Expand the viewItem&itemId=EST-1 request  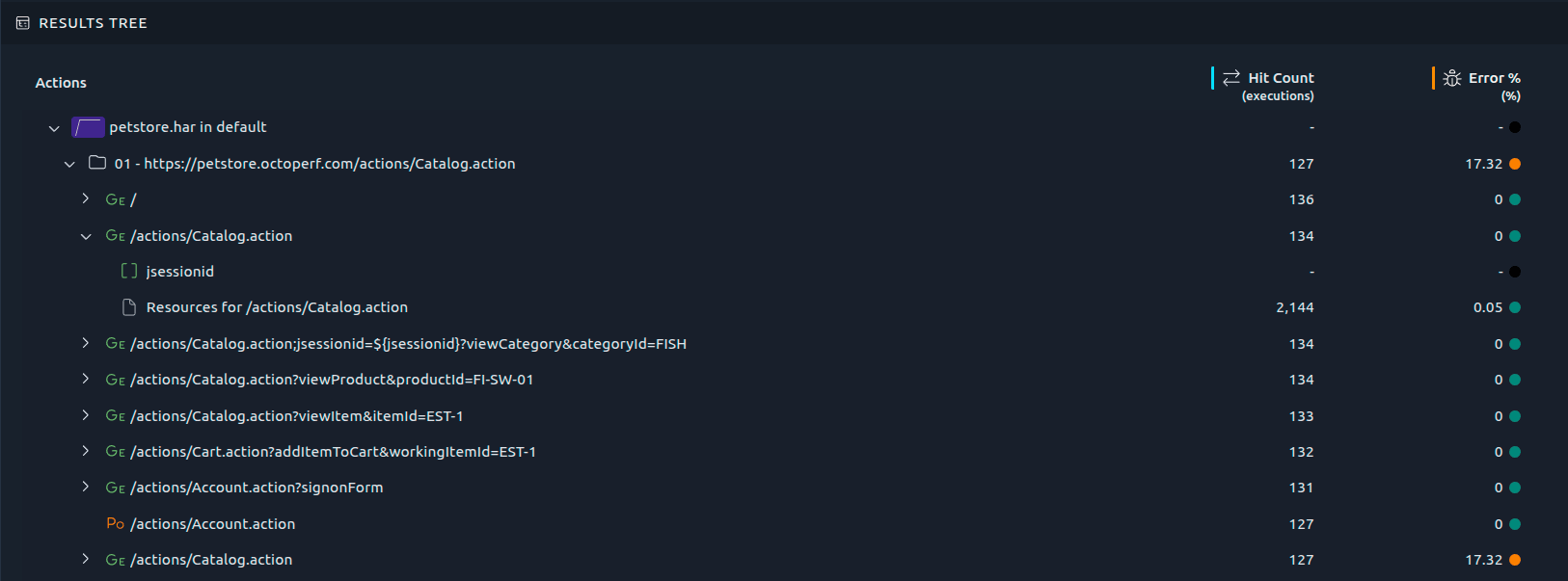(x=85, y=415)
